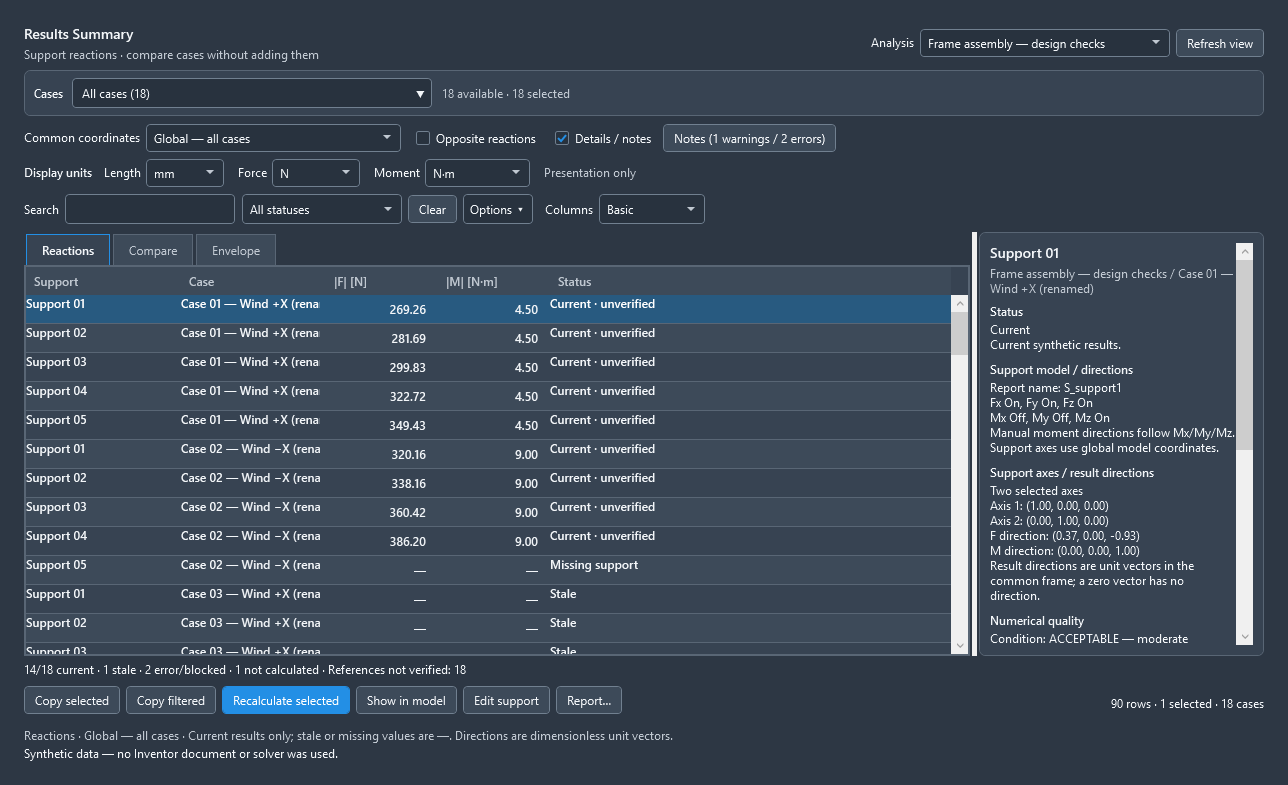Click the table's vertical scrollbar thumb

(x=959, y=333)
